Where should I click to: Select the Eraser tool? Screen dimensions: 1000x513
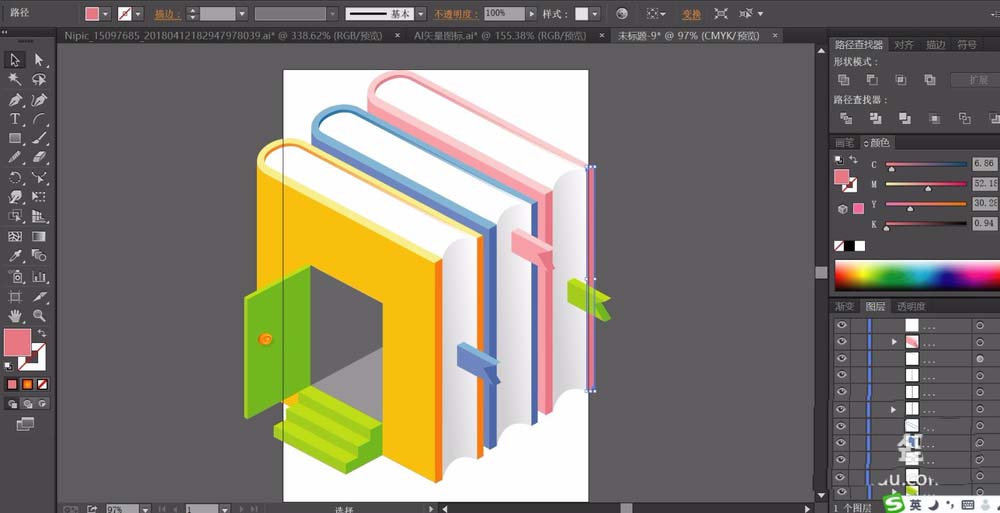pyautogui.click(x=39, y=158)
